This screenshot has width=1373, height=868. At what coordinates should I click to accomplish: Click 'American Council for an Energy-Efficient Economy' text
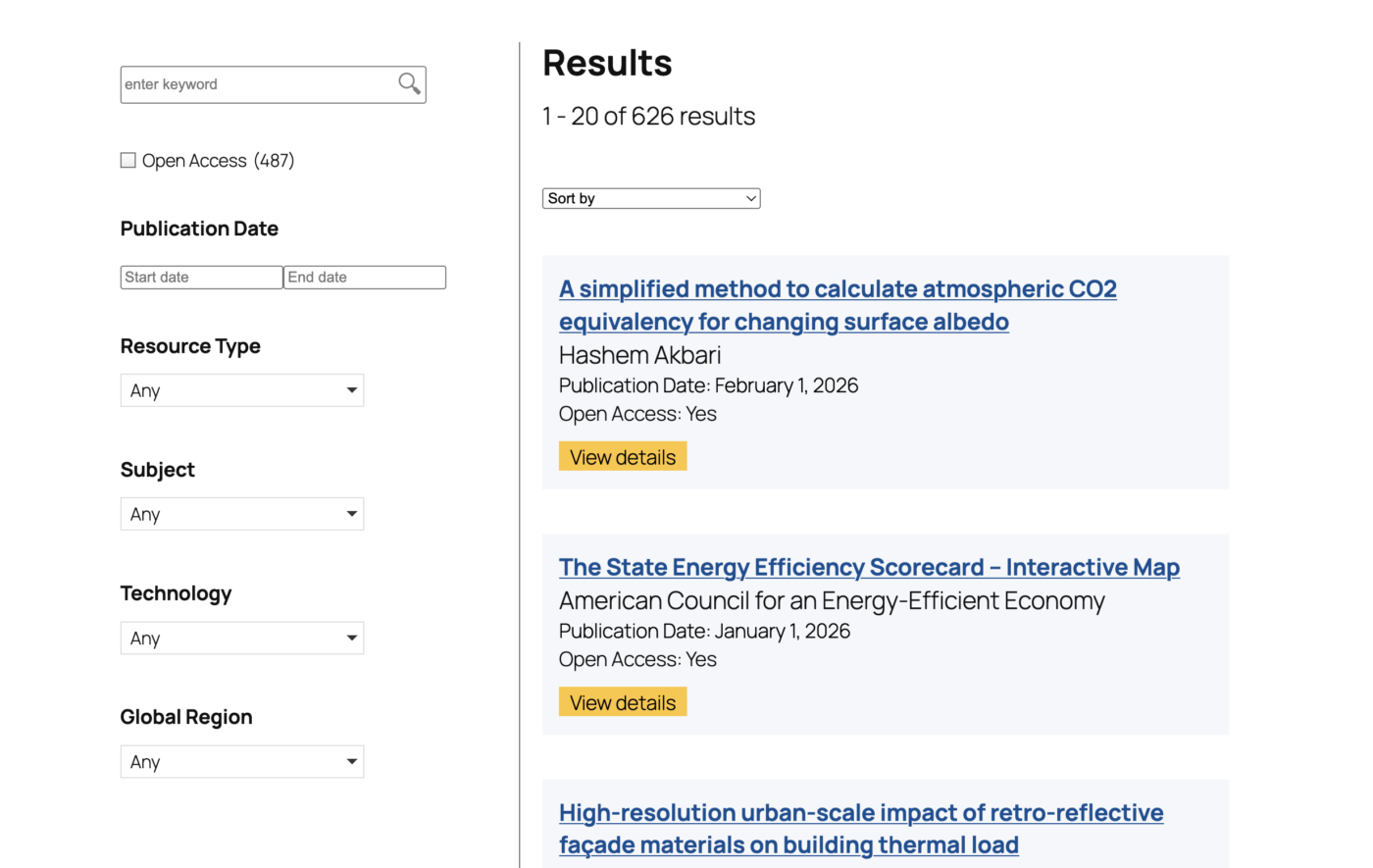[832, 600]
